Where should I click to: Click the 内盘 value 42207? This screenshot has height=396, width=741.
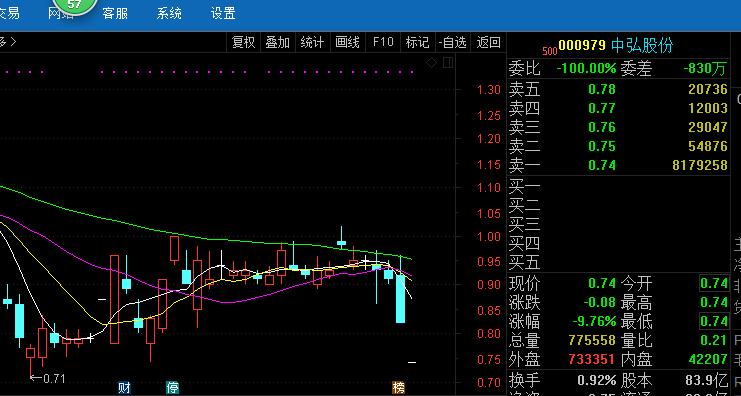click(708, 359)
